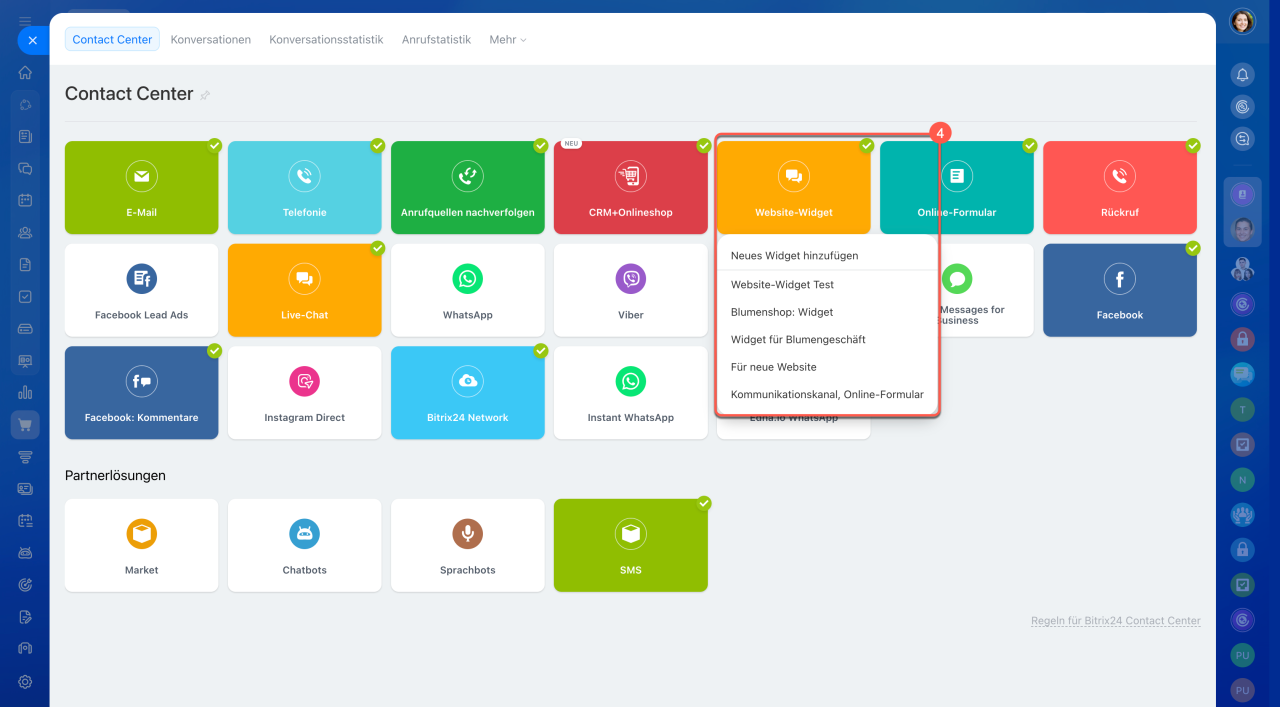Open the E-Mail channel tile
The height and width of the screenshot is (707, 1280).
[141, 187]
